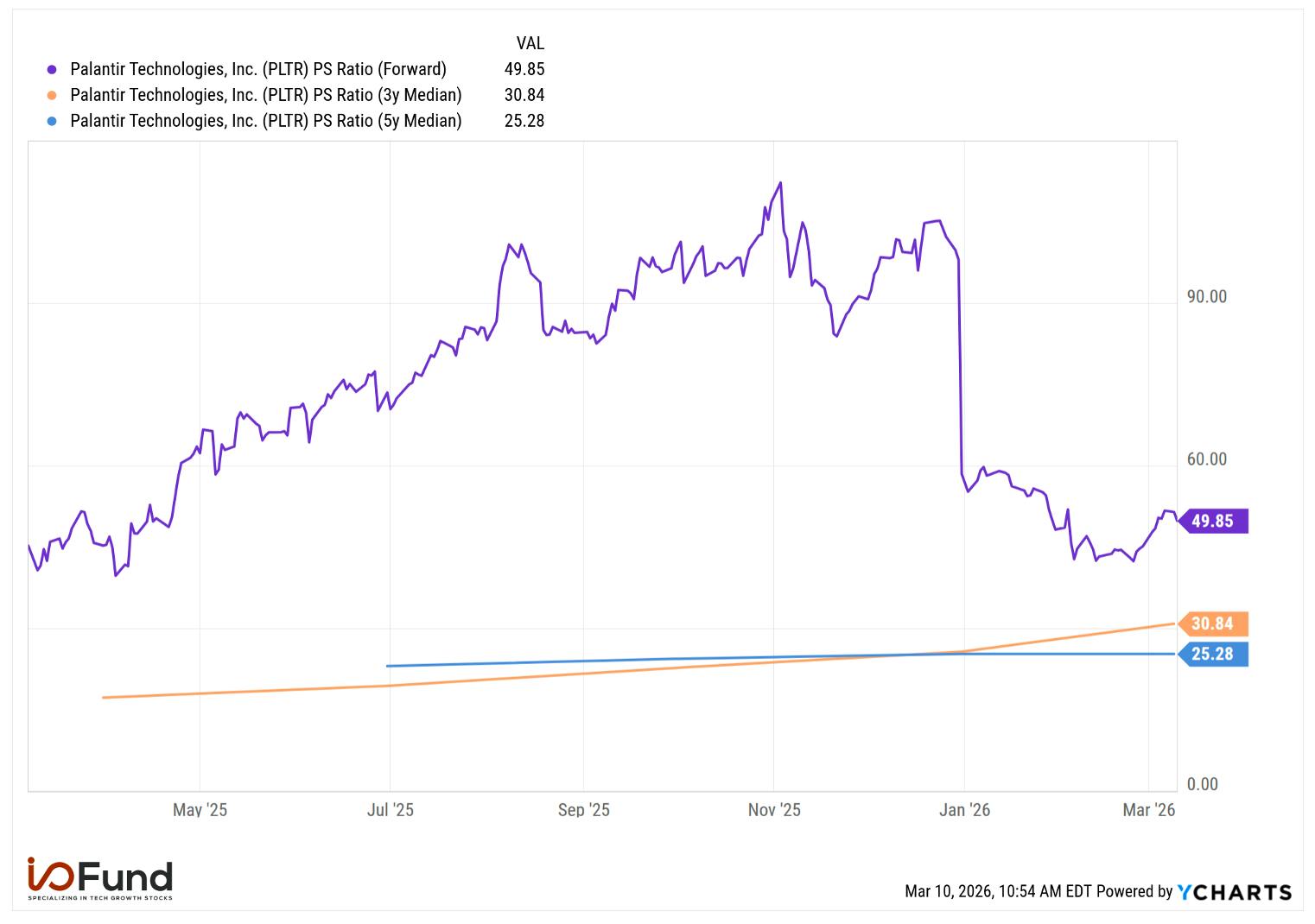Screen dimensions: 1315x924
Task: Select the PS Ratio (3y Median) legend label
Action: 266,95
